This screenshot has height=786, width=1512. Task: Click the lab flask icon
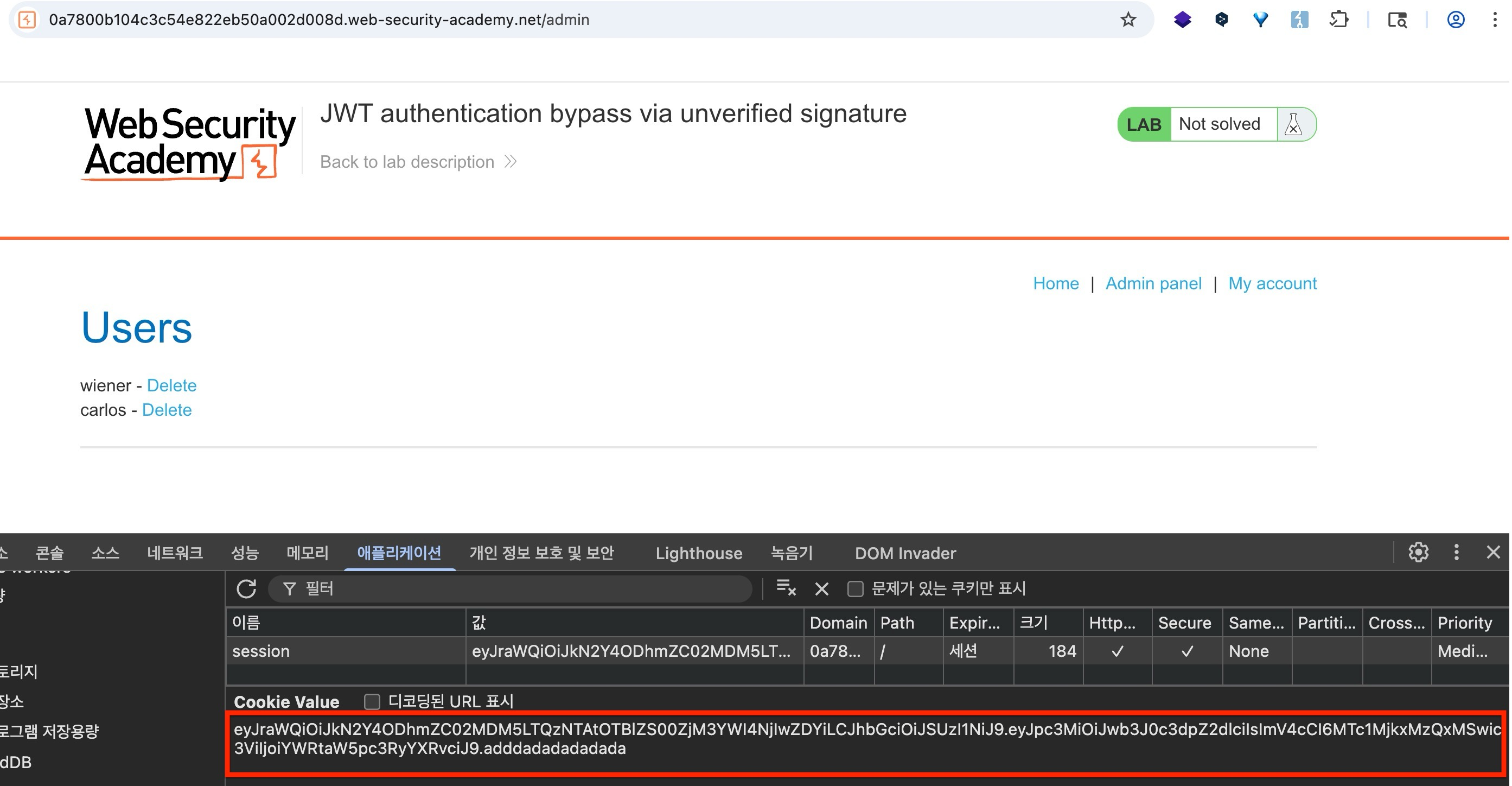pyautogui.click(x=1293, y=124)
